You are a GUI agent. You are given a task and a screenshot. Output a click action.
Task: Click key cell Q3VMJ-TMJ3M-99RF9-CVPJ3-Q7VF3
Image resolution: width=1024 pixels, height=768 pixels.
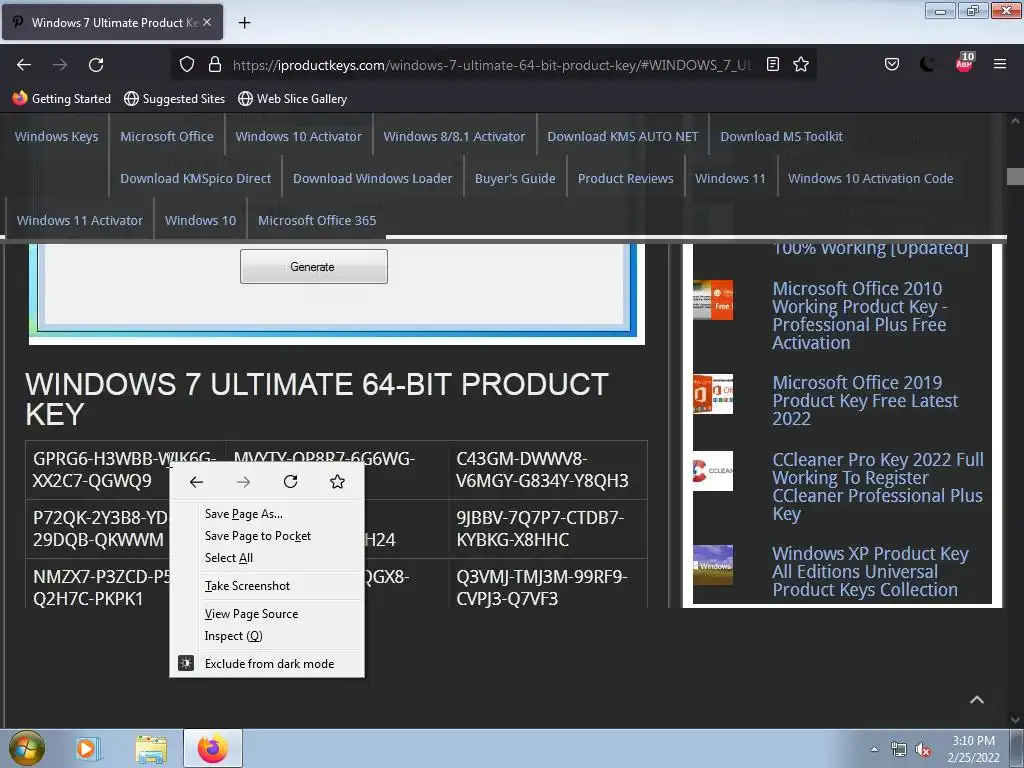[x=547, y=584]
